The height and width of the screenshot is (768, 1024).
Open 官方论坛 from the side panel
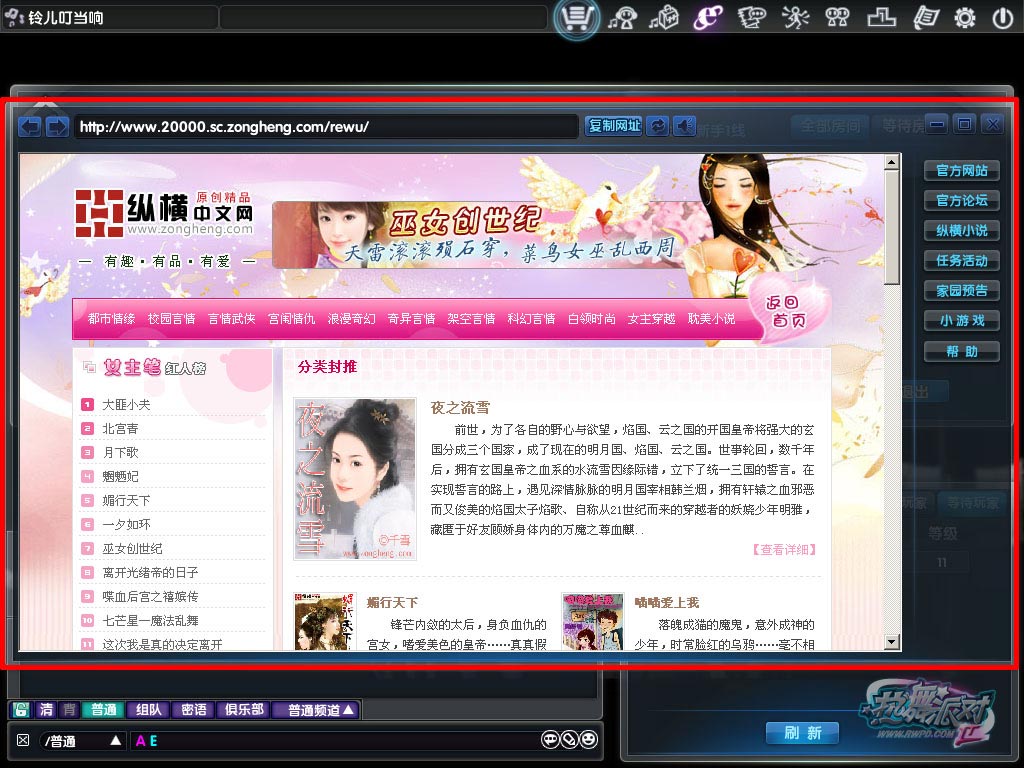[x=961, y=200]
